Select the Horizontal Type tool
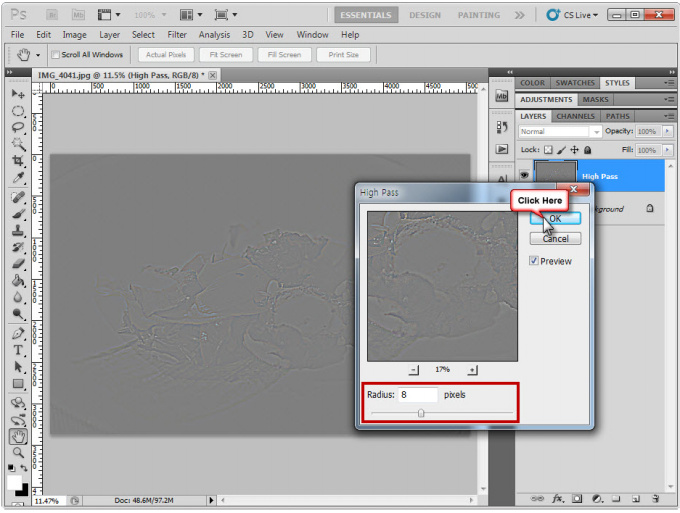The image size is (680, 513). point(18,349)
